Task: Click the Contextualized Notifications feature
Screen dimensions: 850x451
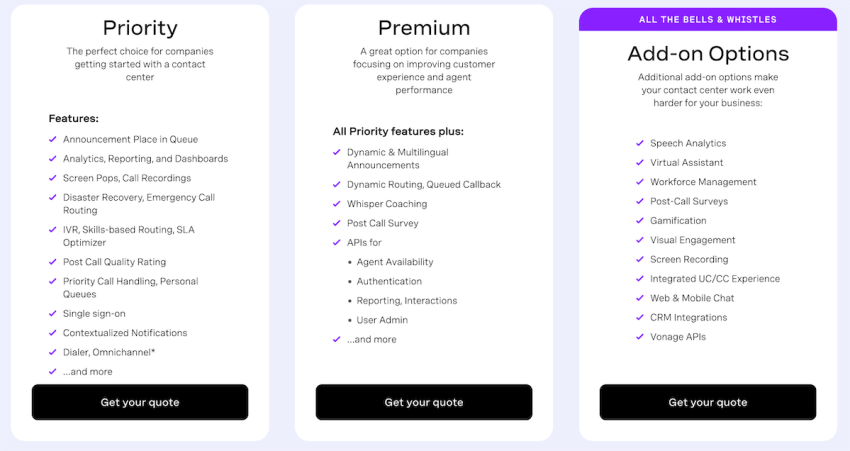Action: coord(125,333)
